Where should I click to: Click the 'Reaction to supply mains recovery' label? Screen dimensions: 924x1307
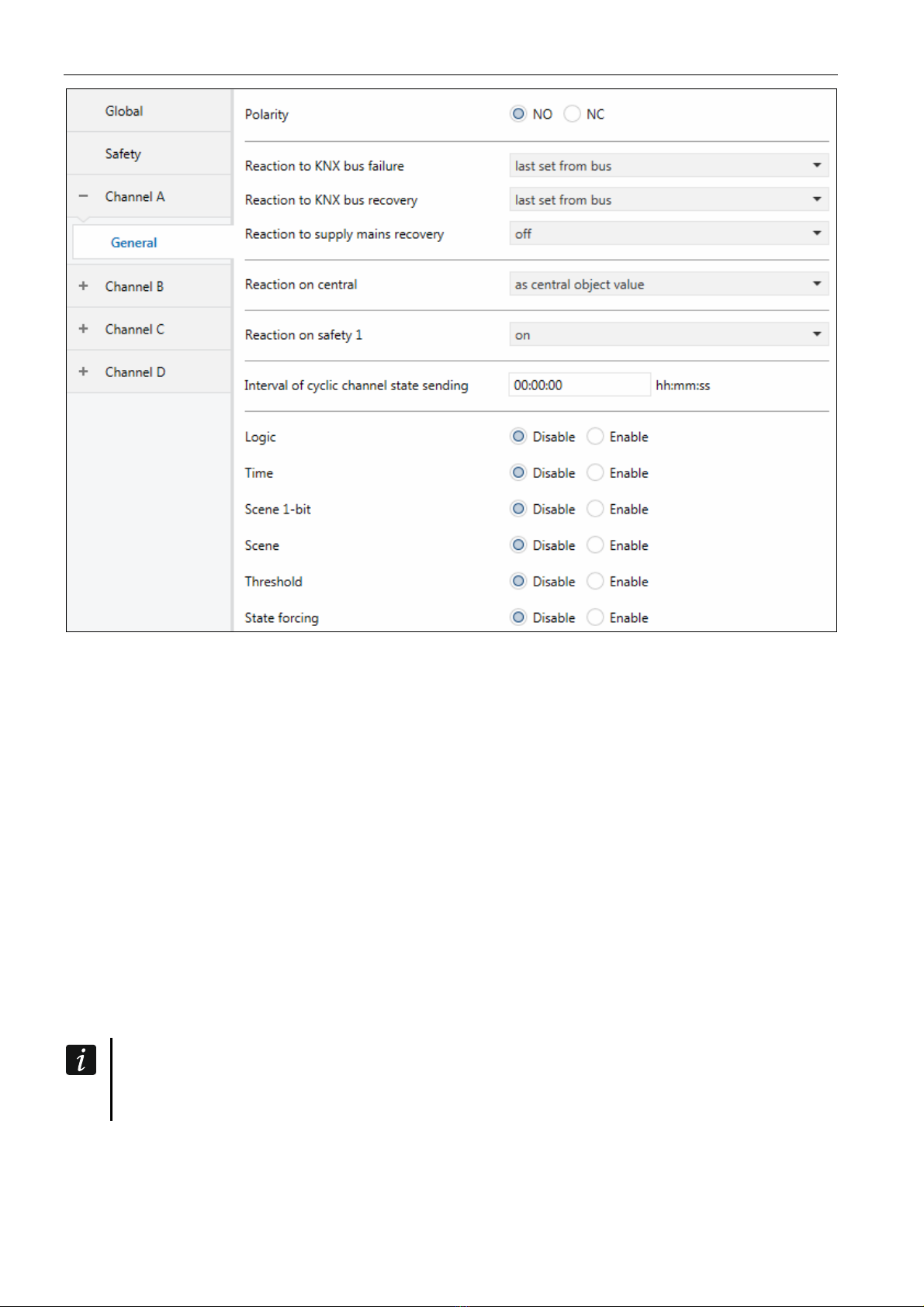coord(344,234)
